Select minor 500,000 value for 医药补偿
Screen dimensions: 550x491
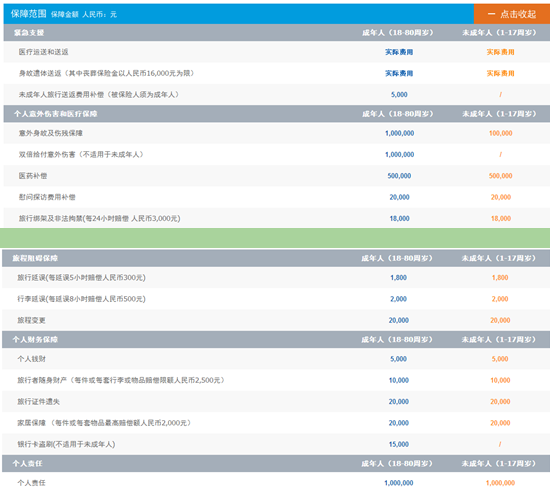(501, 176)
